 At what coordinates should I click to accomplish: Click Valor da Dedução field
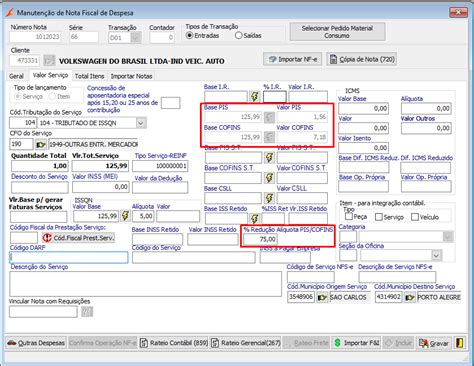coord(160,188)
